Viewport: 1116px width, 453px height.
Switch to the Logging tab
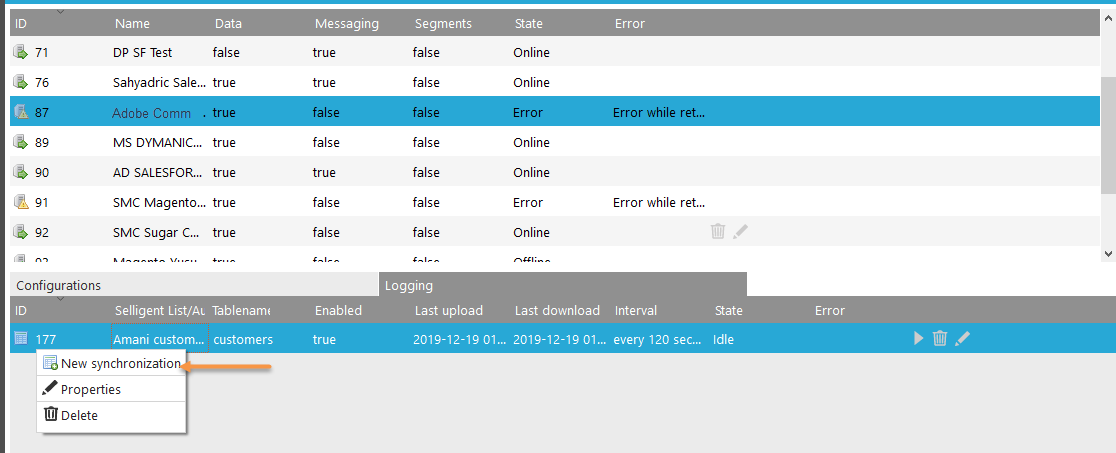tap(409, 286)
